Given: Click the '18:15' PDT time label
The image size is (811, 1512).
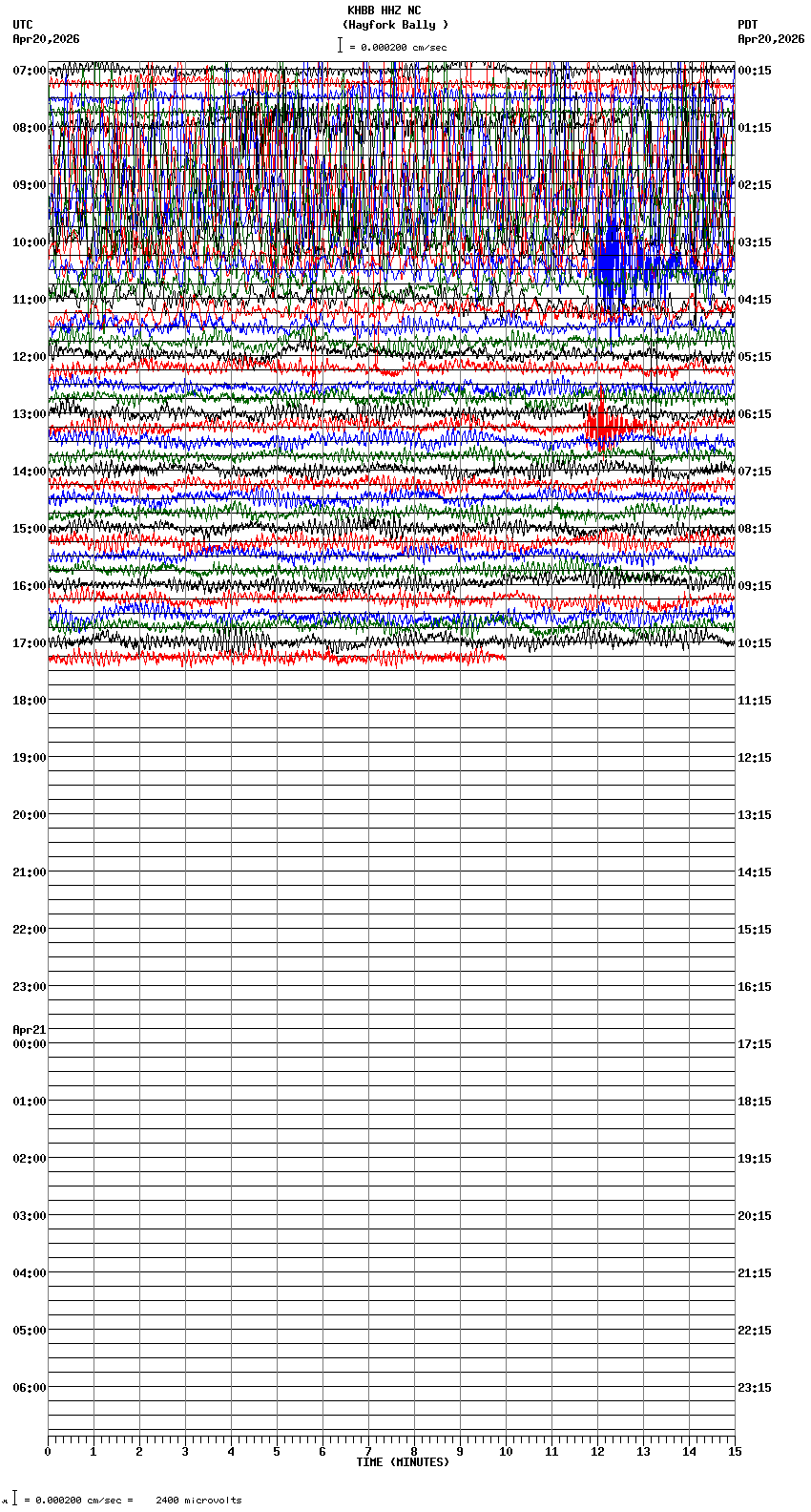Looking at the screenshot, I should tap(755, 1102).
